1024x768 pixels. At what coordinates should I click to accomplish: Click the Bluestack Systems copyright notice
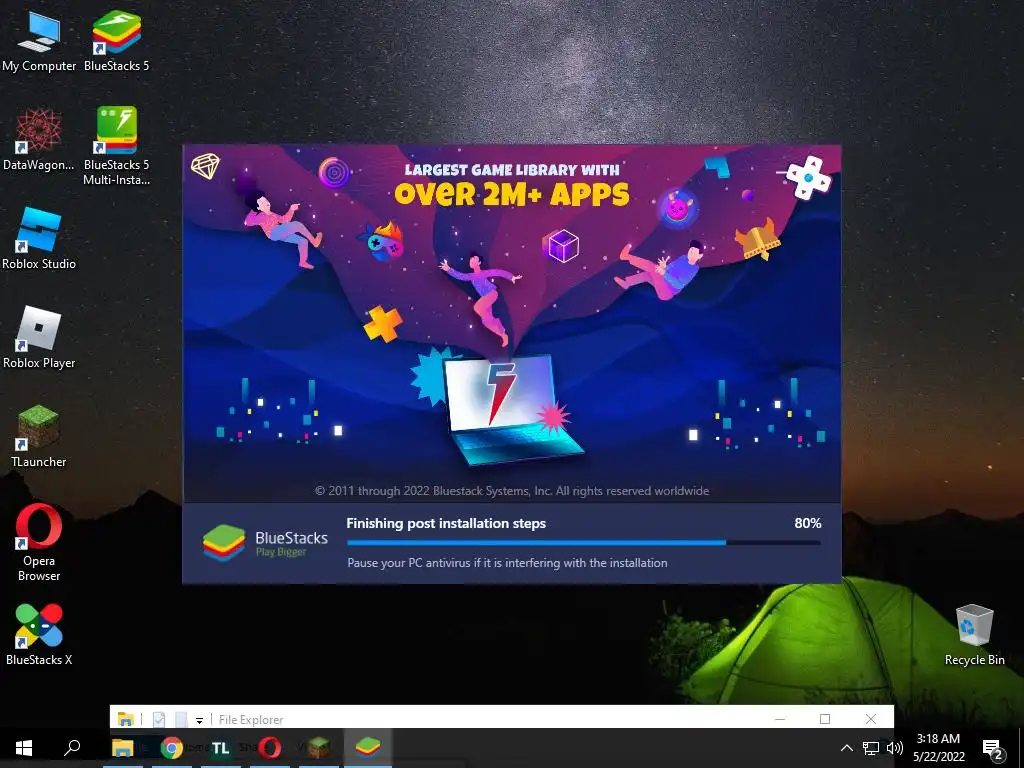[512, 490]
